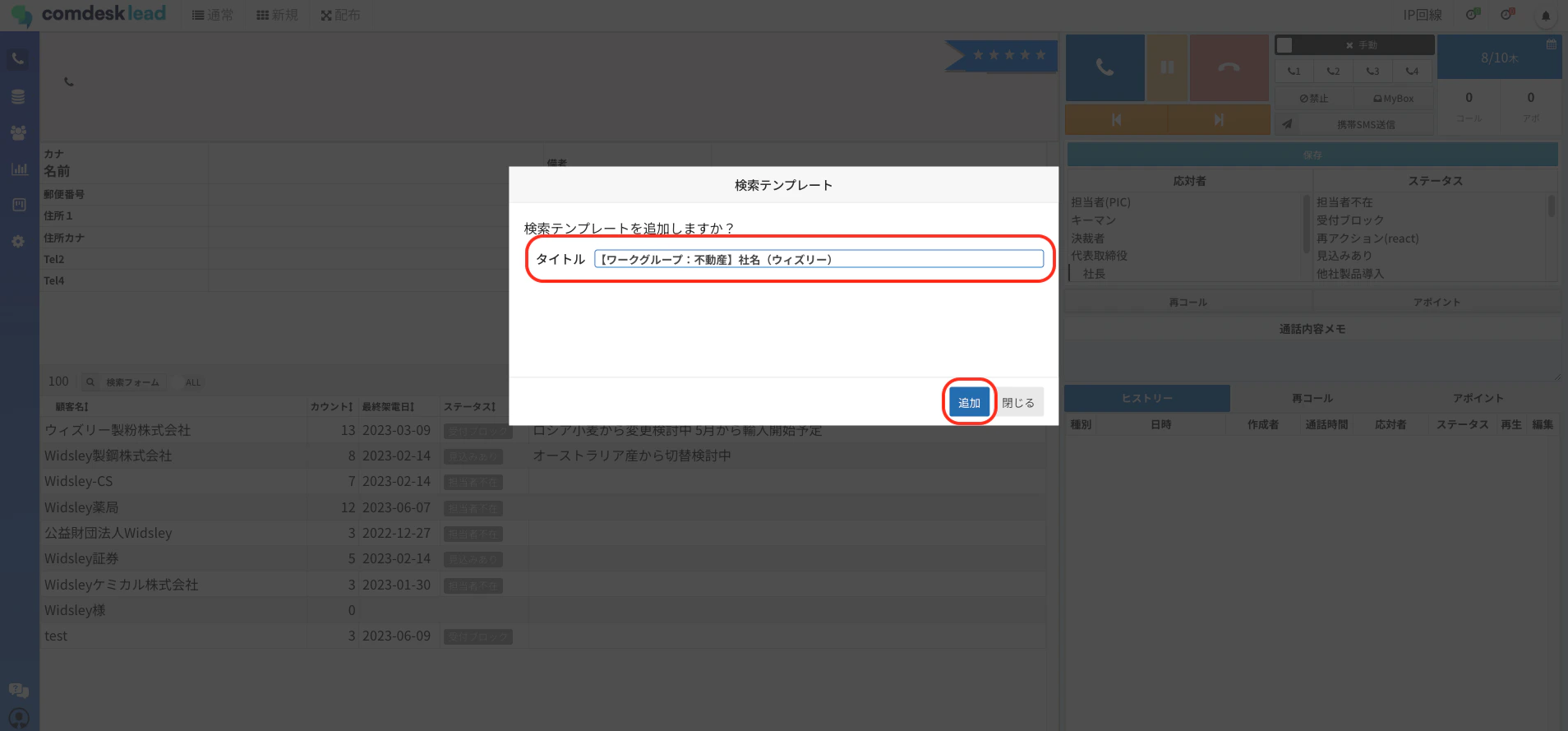Go to next customer record arrow

tap(1219, 119)
